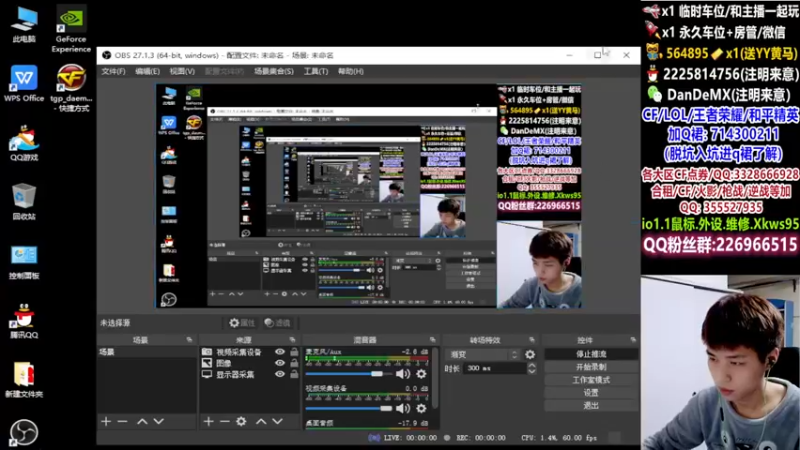The width and height of the screenshot is (800, 450).
Task: Open the 视图(V) menu
Action: (182, 71)
